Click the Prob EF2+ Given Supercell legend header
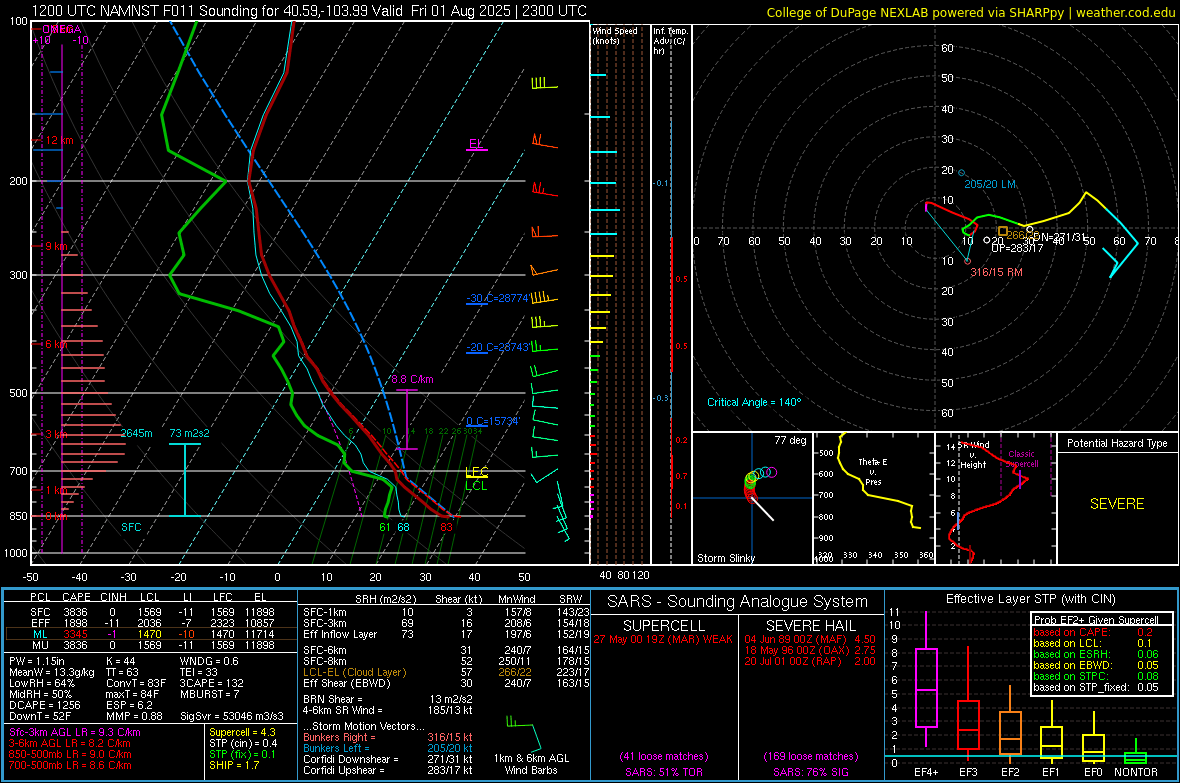 pyautogui.click(x=1096, y=620)
